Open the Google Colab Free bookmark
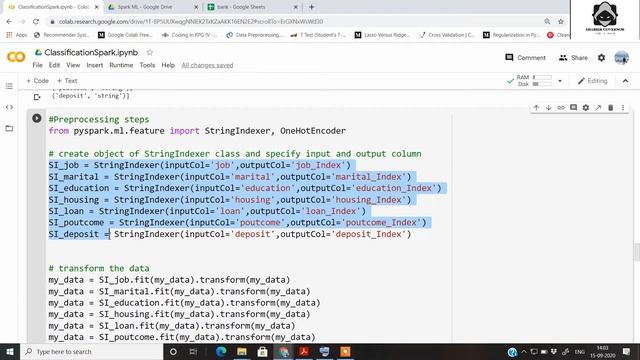Image resolution: width=640 pixels, height=360 pixels. [x=125, y=35]
